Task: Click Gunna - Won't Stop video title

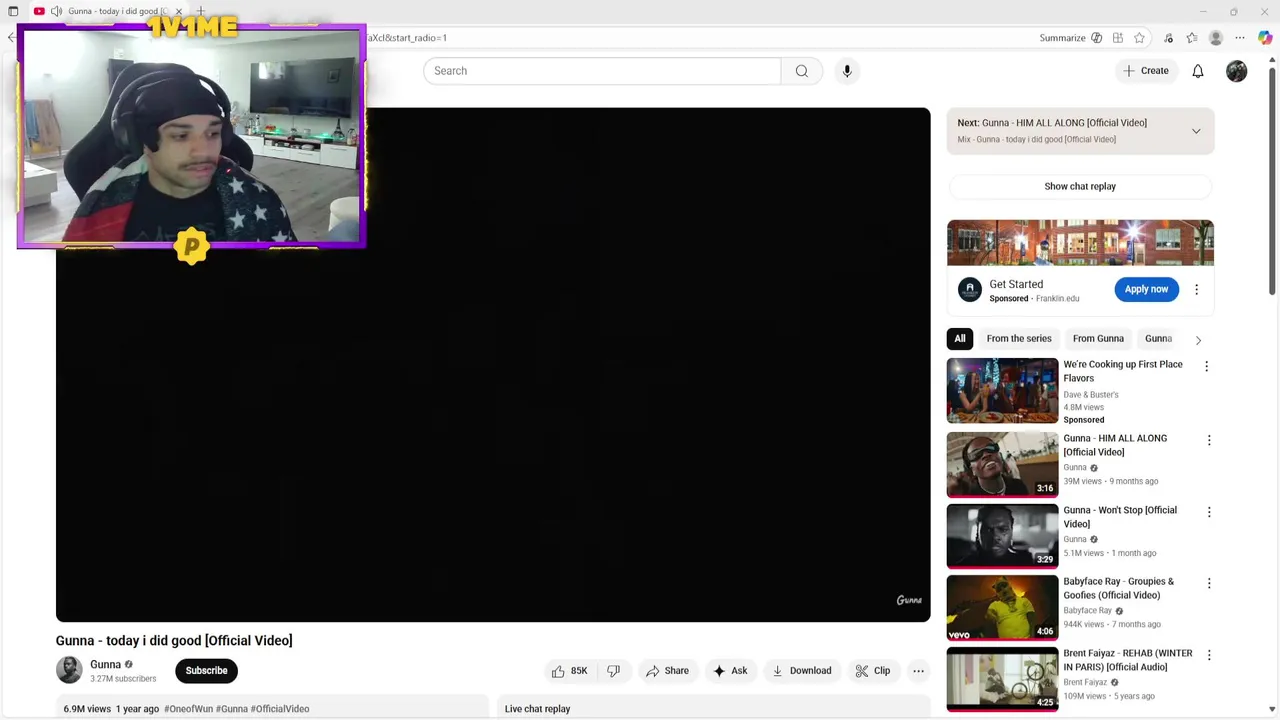Action: [1120, 517]
